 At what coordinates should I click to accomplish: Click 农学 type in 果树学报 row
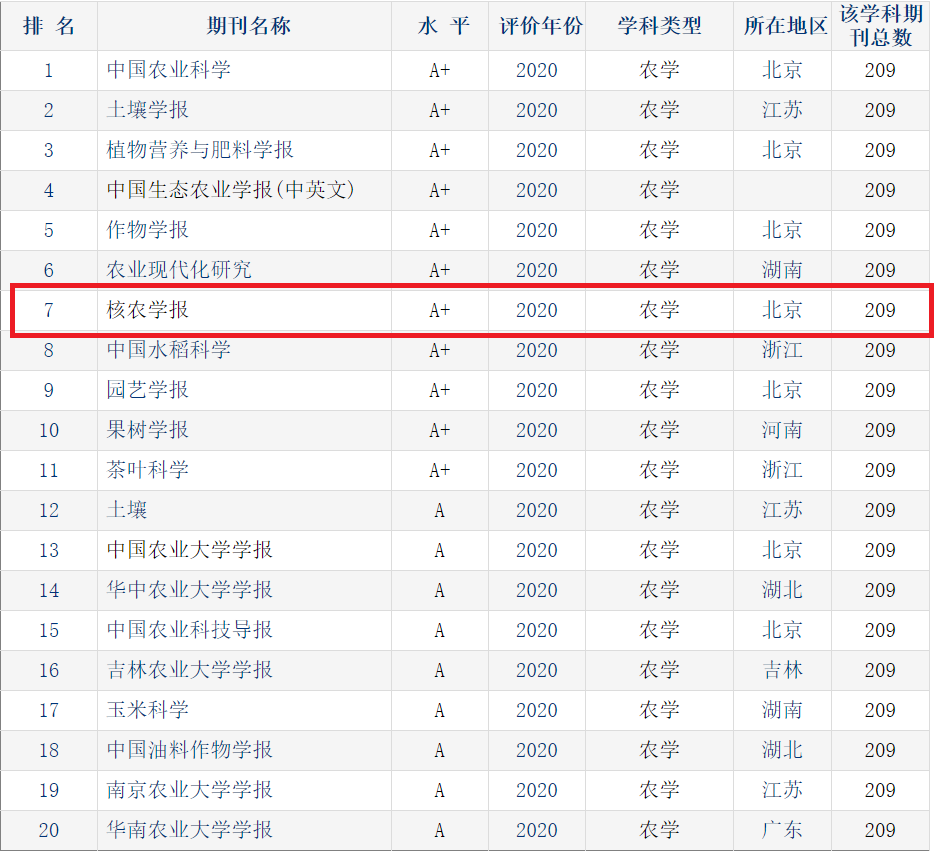pos(659,430)
